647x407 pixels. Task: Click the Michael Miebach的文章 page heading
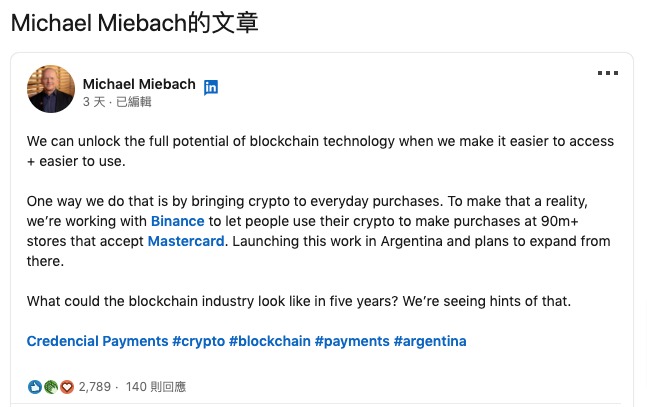tap(135, 23)
